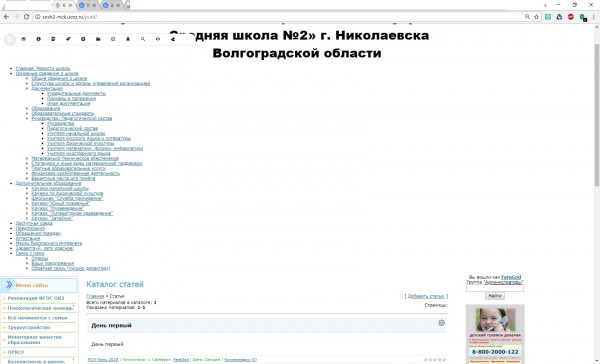Image resolution: width=600 pixels, height=364 pixels.
Task: Open the Доступная среда link
Action: click(34, 223)
